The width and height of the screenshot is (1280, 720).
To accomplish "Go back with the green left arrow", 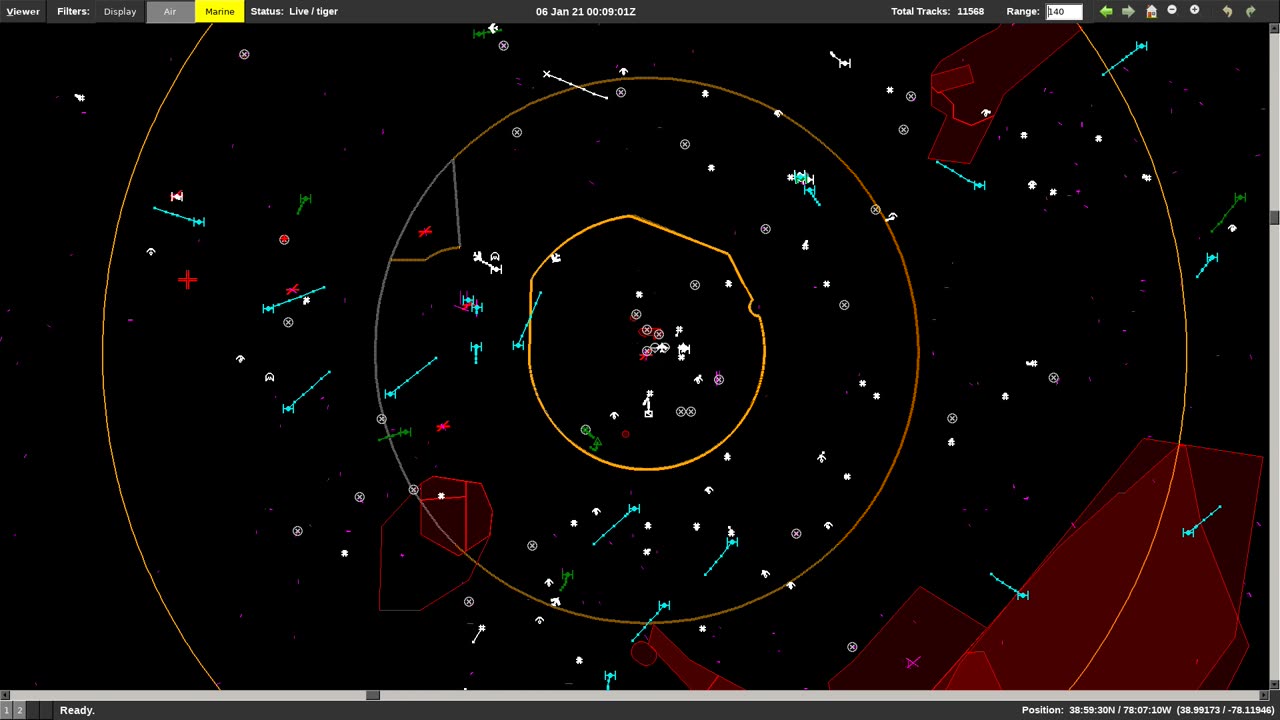I will click(x=1106, y=11).
